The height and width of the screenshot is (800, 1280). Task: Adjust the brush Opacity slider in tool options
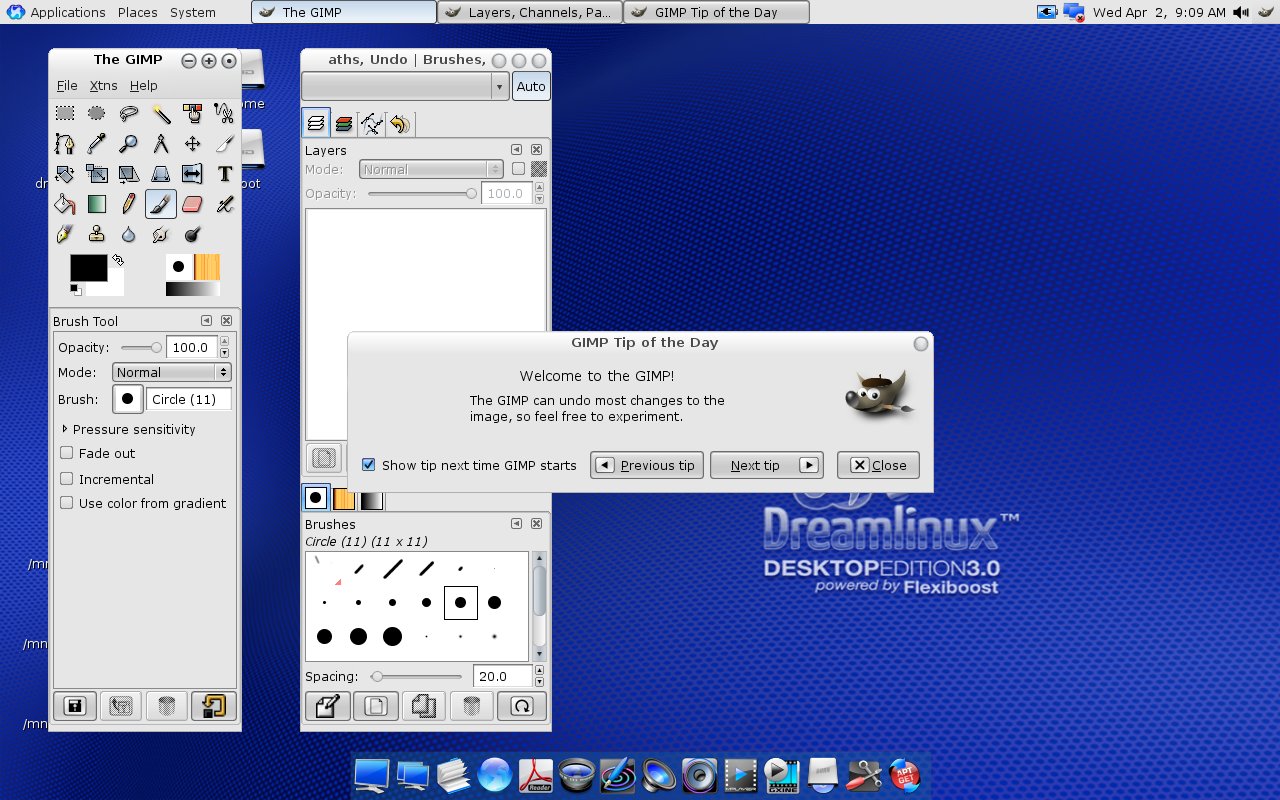(141, 347)
